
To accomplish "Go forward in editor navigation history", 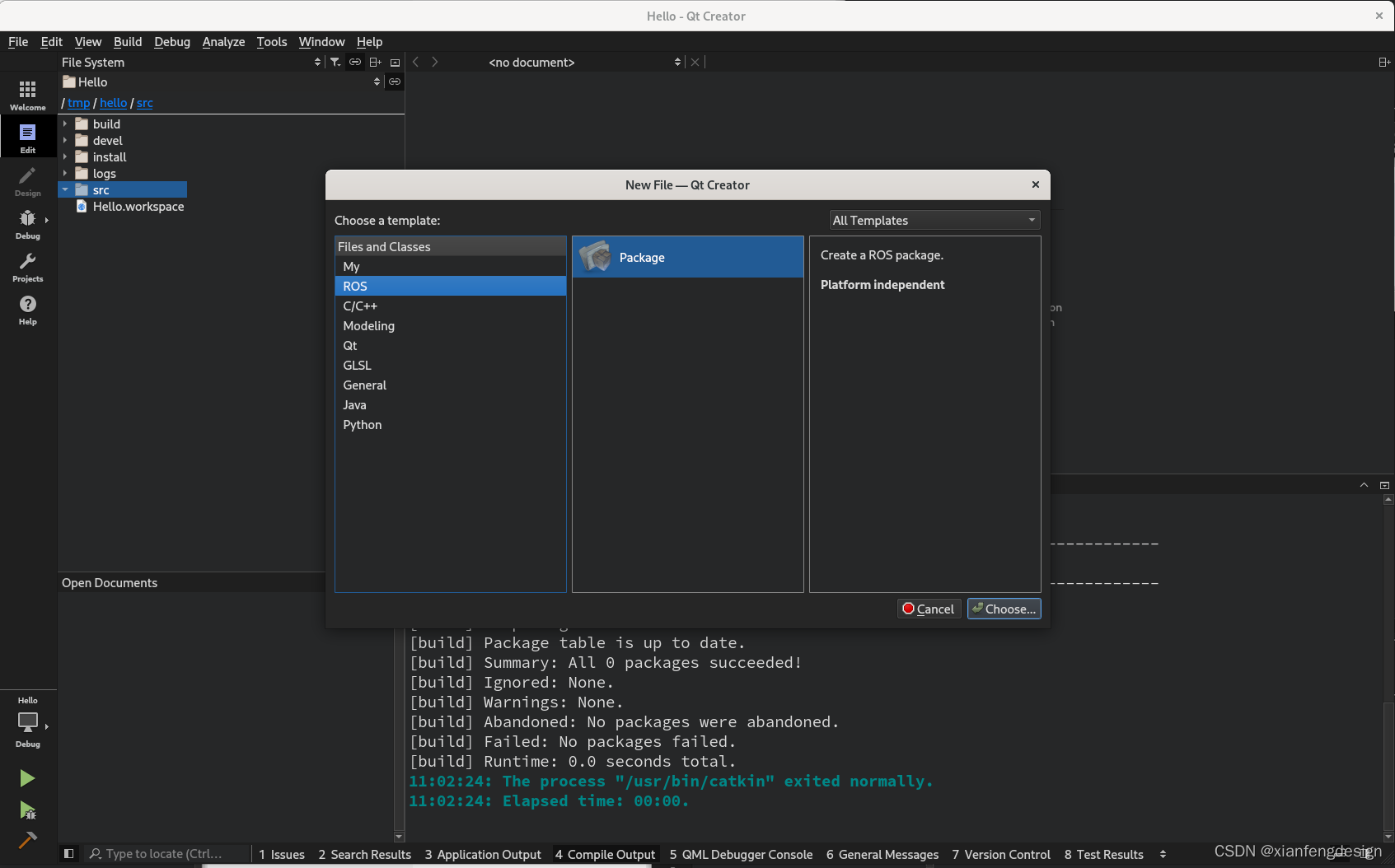I will [435, 62].
